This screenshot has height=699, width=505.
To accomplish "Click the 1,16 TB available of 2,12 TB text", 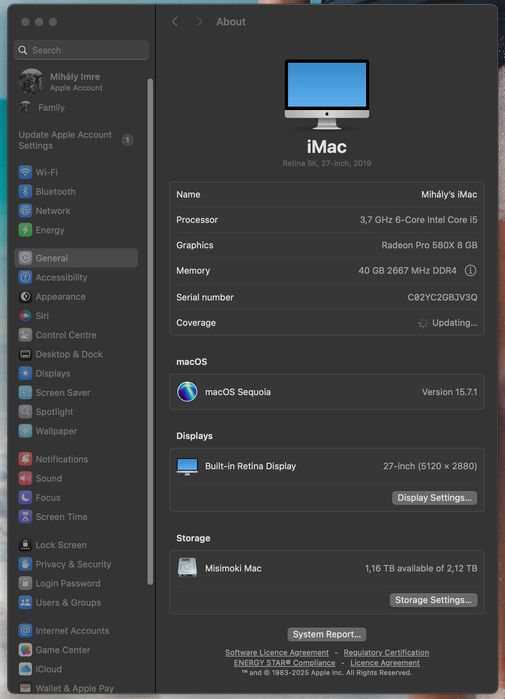I will (x=421, y=568).
